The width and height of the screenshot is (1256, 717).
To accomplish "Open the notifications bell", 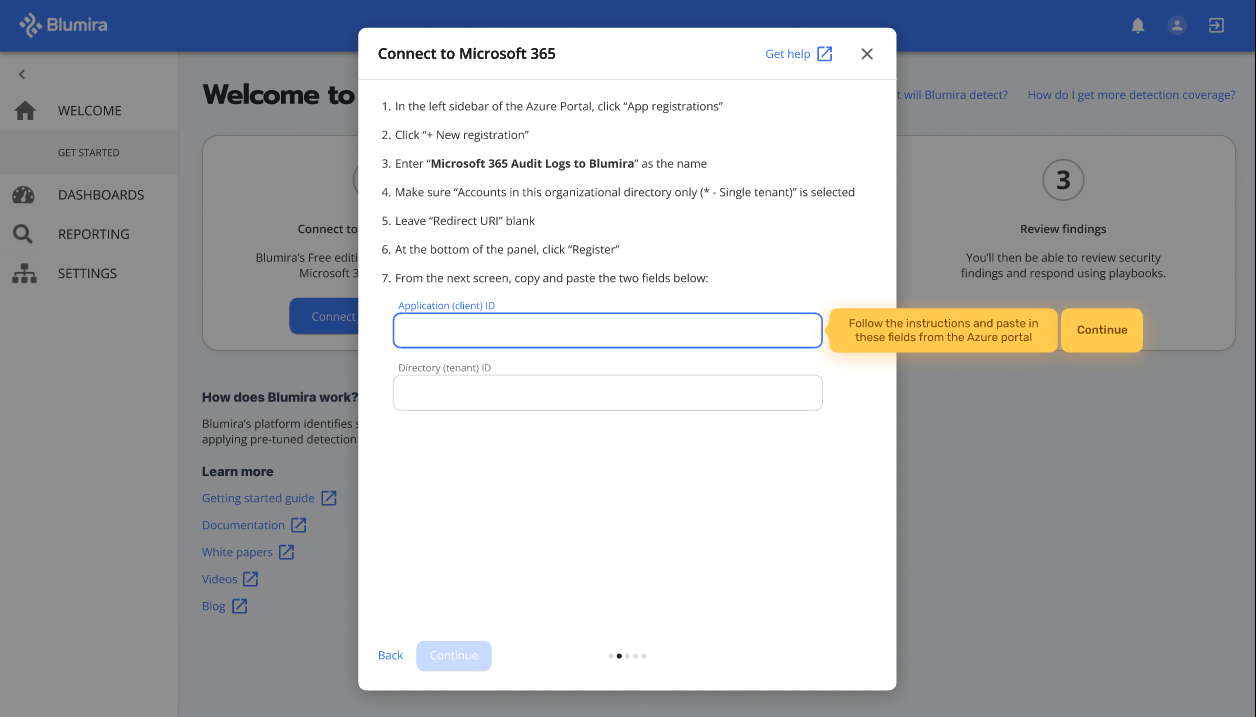I will point(1138,26).
